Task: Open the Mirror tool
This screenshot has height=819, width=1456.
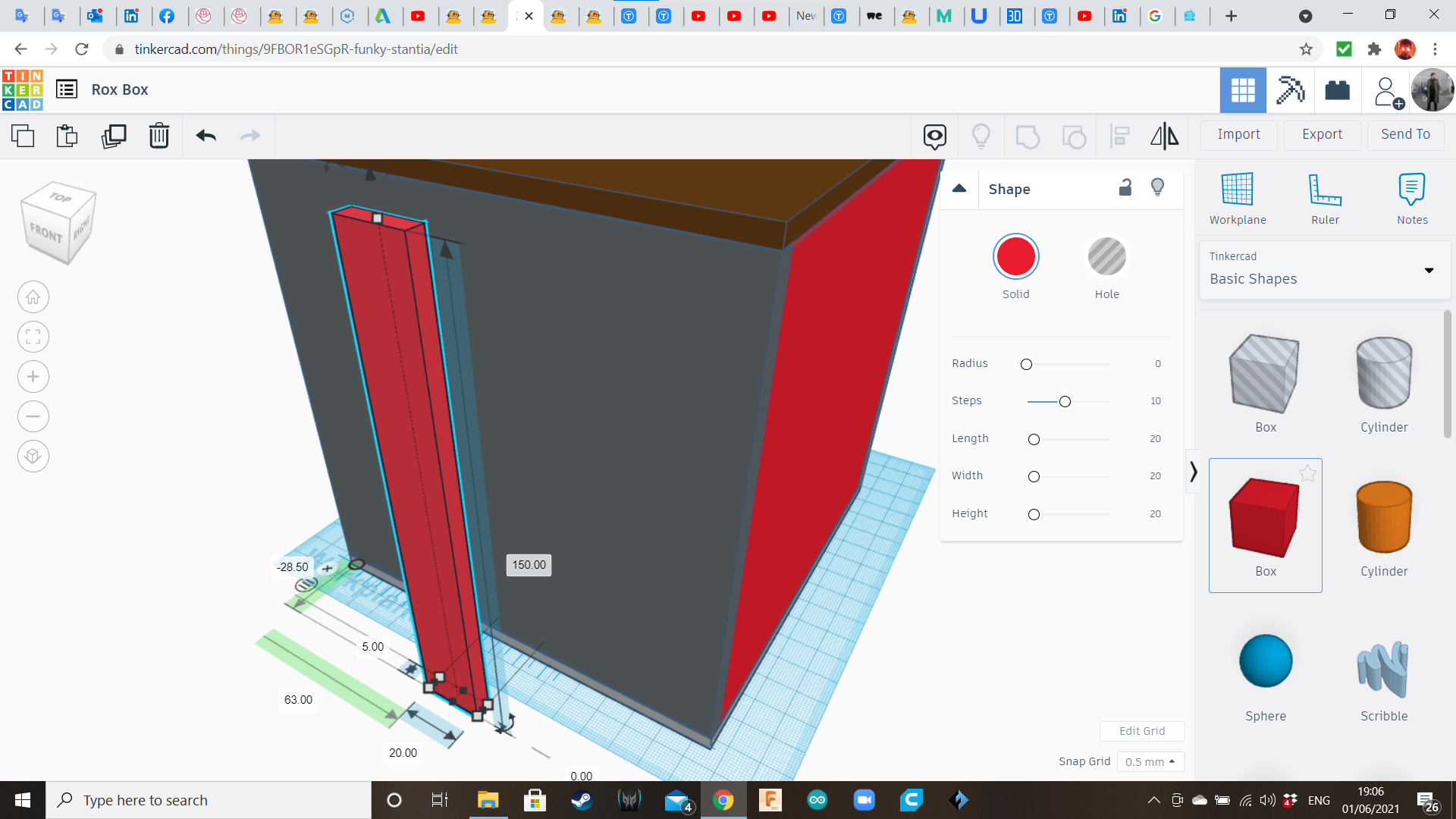Action: tap(1164, 136)
